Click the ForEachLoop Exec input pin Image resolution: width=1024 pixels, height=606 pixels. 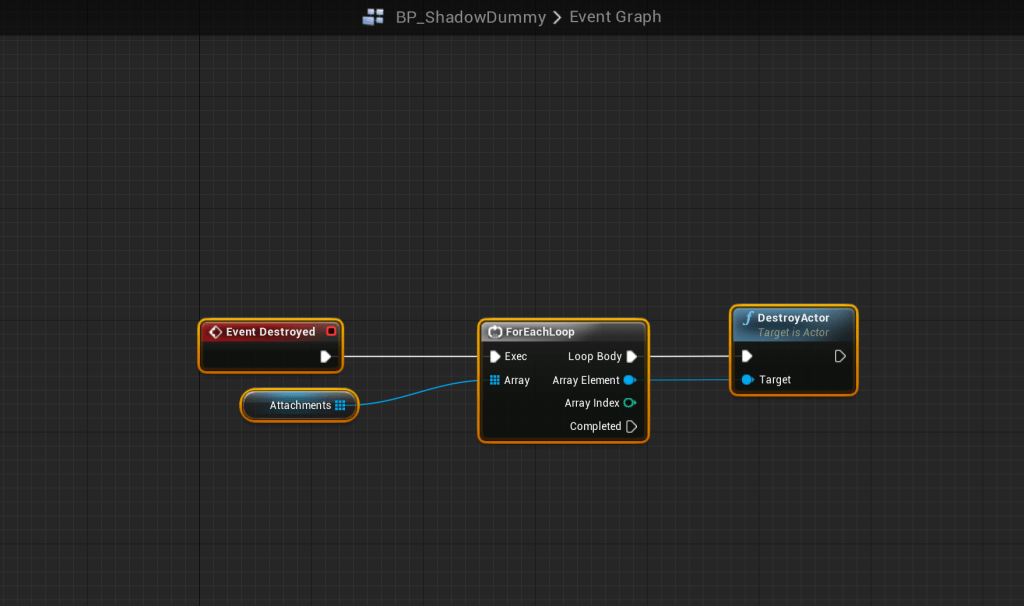495,356
